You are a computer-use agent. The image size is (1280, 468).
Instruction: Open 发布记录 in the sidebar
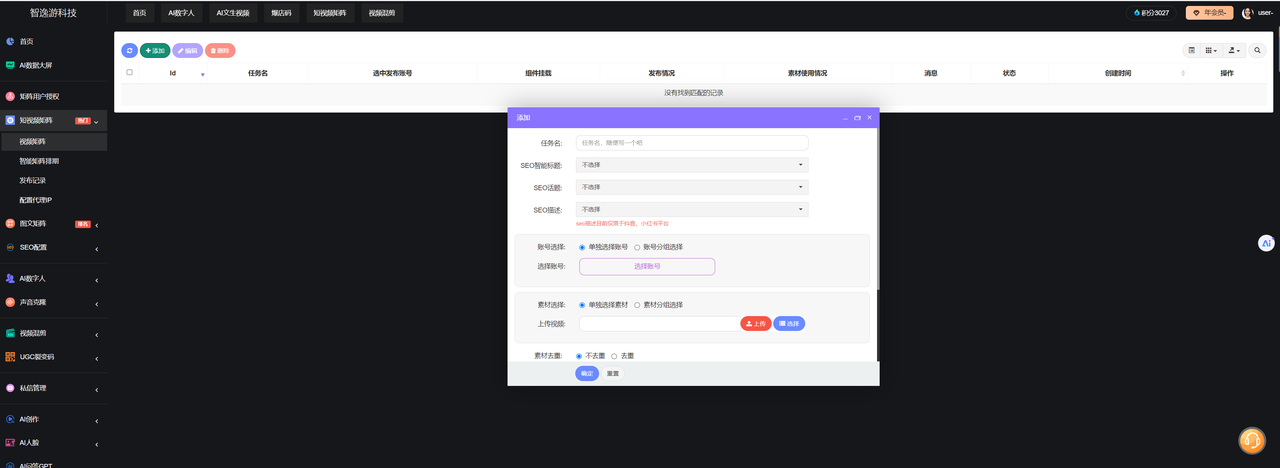coord(33,181)
